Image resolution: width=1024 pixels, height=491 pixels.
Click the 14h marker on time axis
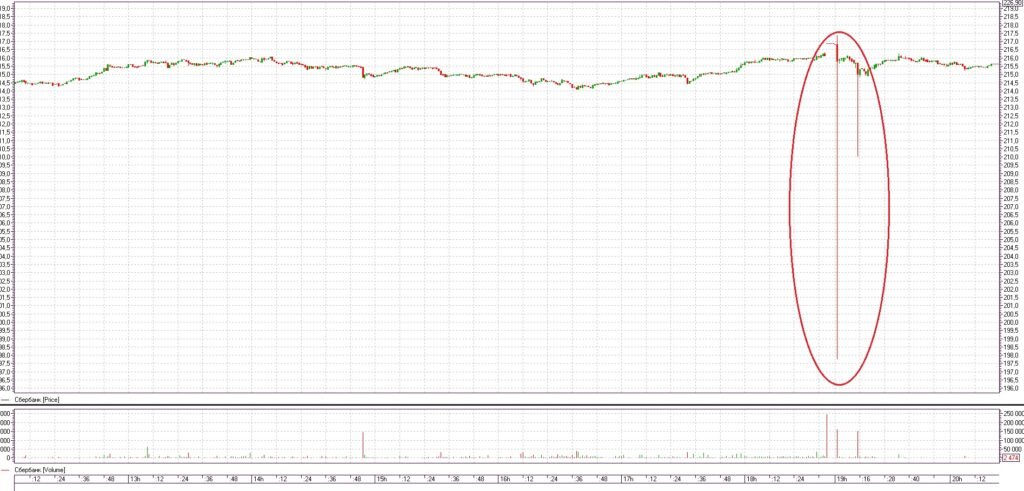tap(258, 479)
